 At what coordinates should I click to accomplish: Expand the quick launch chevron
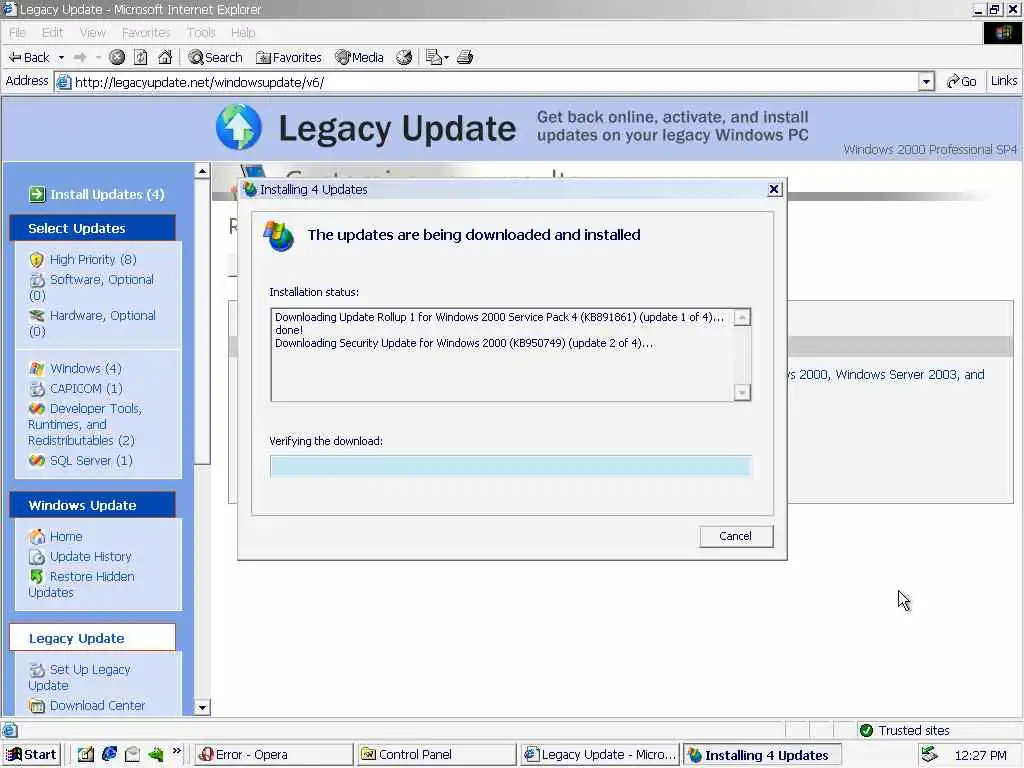pos(177,752)
